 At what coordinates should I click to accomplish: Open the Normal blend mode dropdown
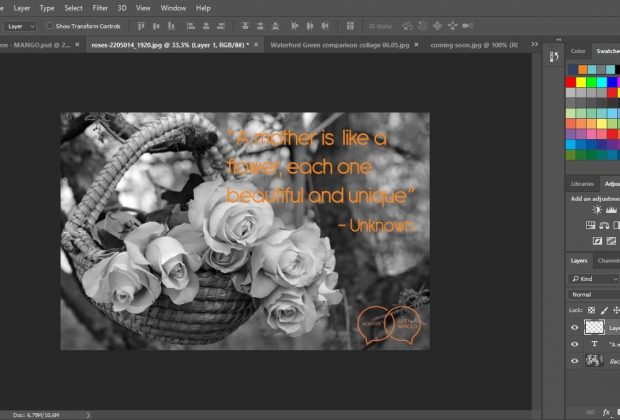[594, 295]
